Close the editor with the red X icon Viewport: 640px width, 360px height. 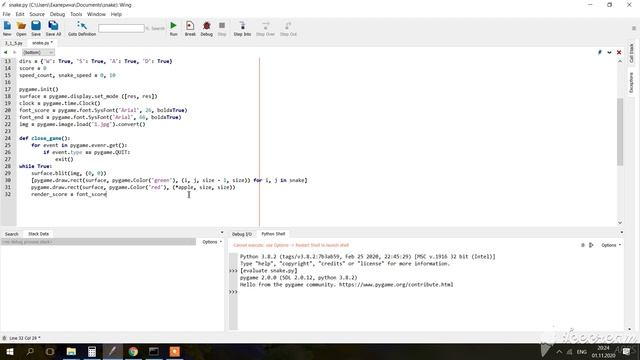point(619,52)
